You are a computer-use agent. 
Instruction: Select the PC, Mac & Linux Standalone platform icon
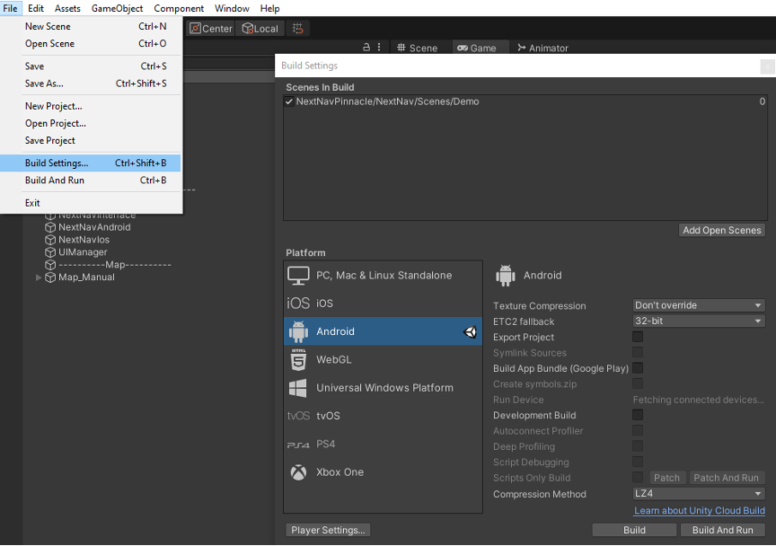click(298, 276)
